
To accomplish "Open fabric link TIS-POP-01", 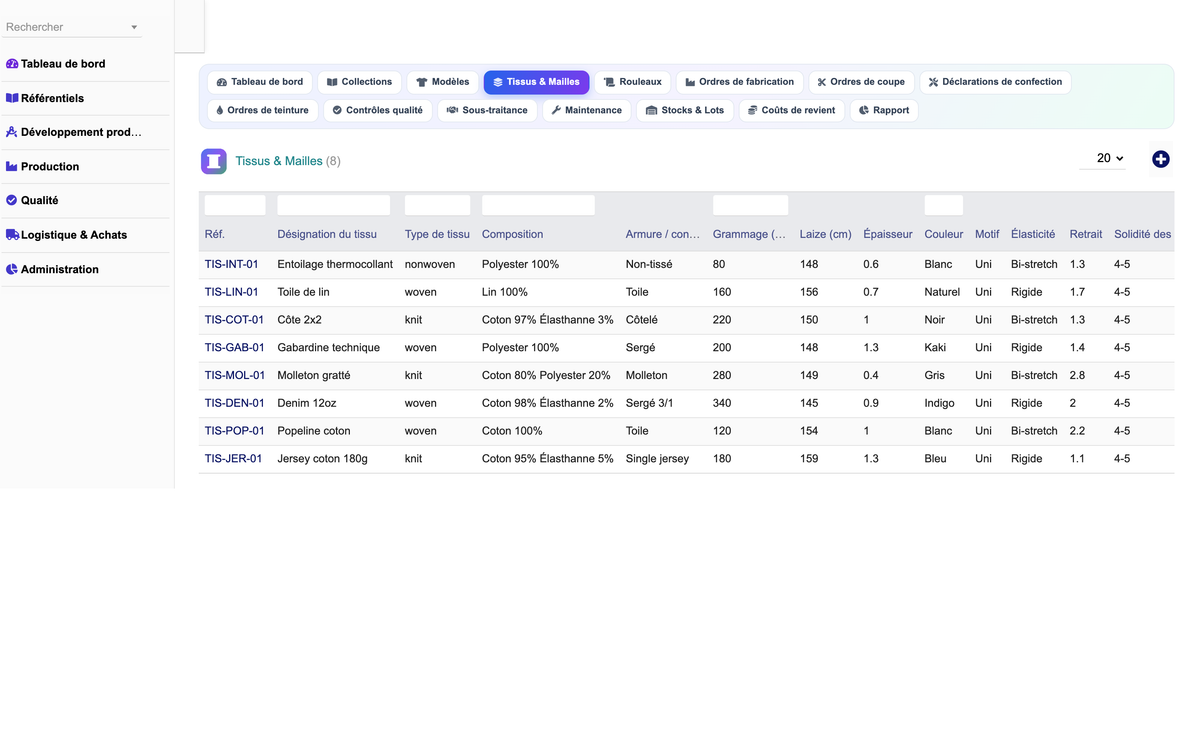I will (234, 431).
